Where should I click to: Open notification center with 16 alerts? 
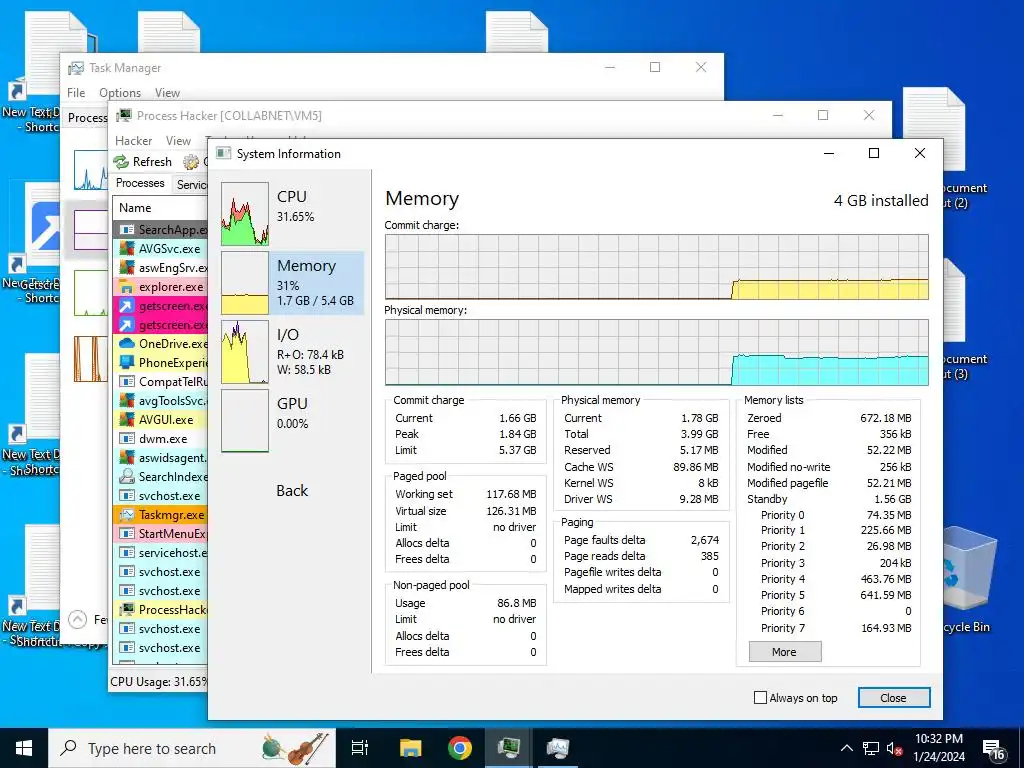click(x=993, y=750)
